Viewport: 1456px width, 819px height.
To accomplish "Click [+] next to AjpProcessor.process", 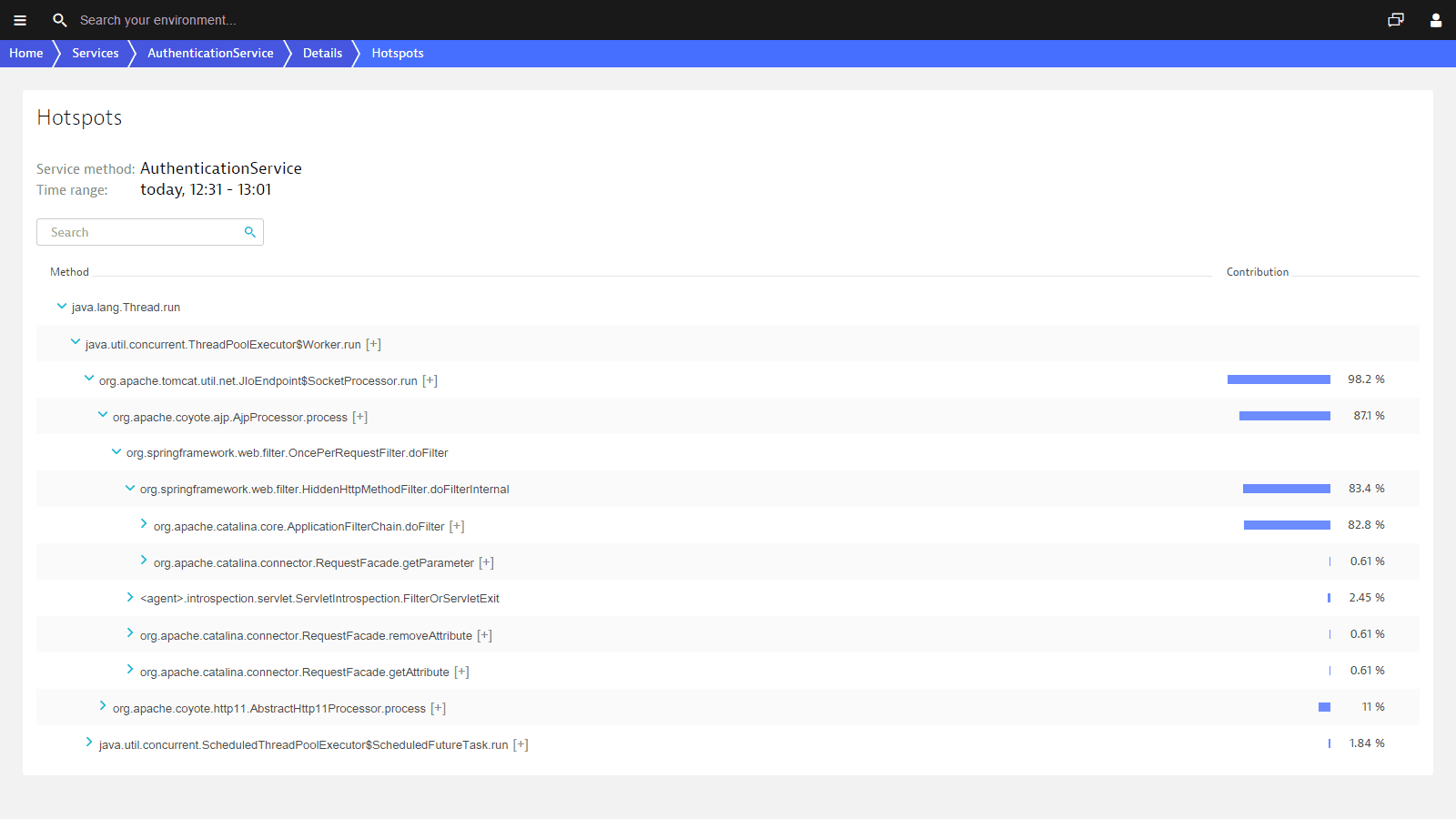I will pyautogui.click(x=360, y=417).
